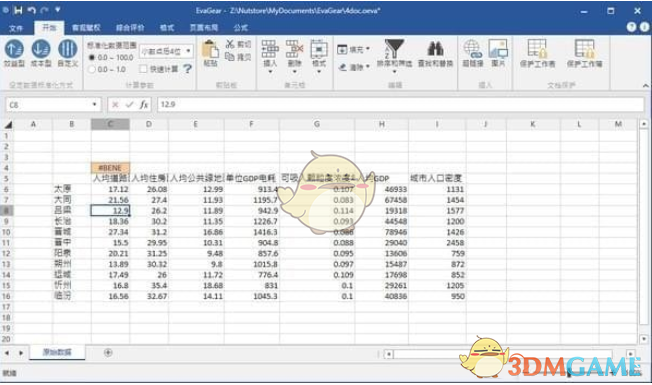Switch to the 格式 ribbon tab

click(x=167, y=28)
